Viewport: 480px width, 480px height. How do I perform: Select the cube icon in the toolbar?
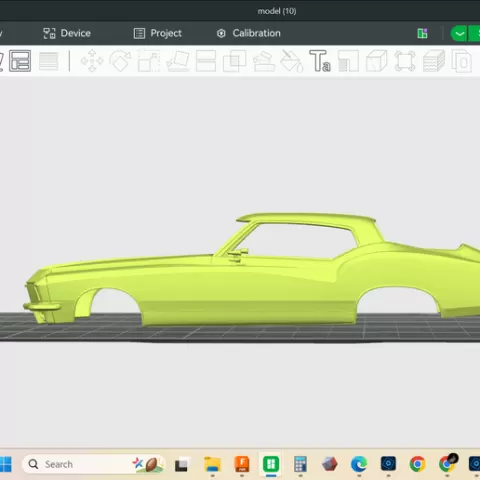(377, 61)
